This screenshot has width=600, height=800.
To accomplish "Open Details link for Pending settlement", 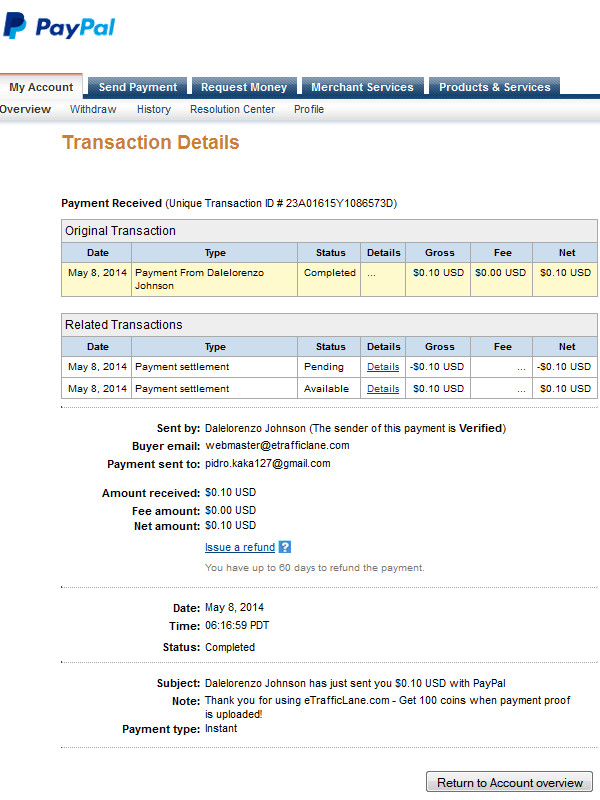I will tap(383, 367).
